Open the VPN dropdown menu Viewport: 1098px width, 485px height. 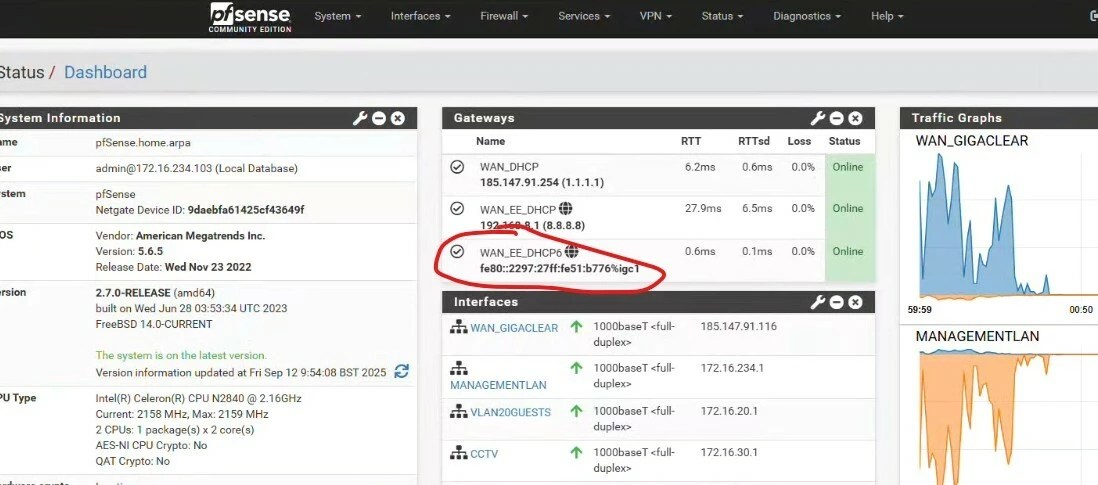click(x=655, y=16)
